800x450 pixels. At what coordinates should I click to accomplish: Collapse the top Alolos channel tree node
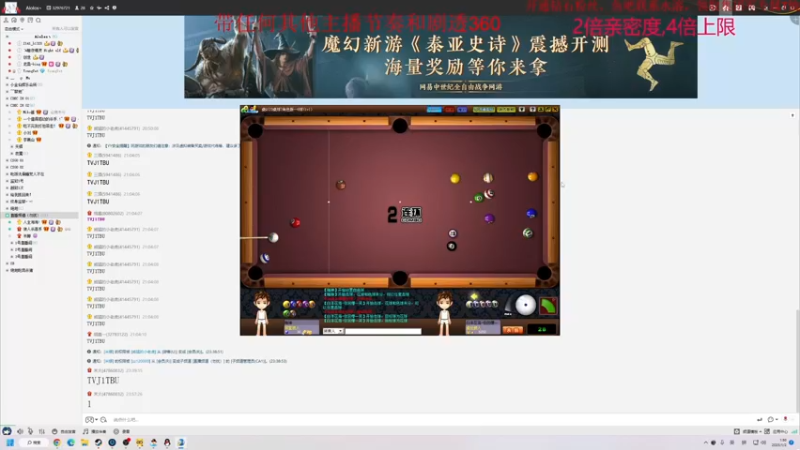pyautogui.click(x=7, y=37)
